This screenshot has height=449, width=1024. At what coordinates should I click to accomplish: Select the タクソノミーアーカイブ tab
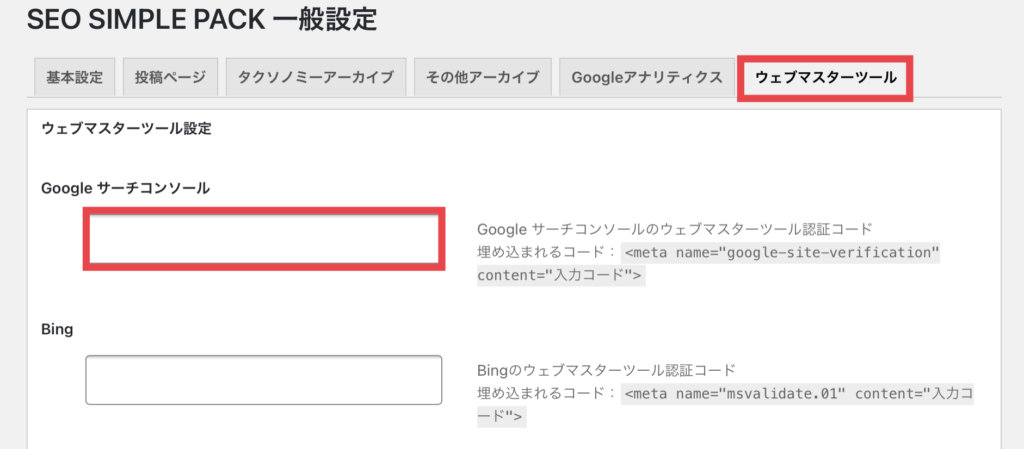(x=316, y=78)
